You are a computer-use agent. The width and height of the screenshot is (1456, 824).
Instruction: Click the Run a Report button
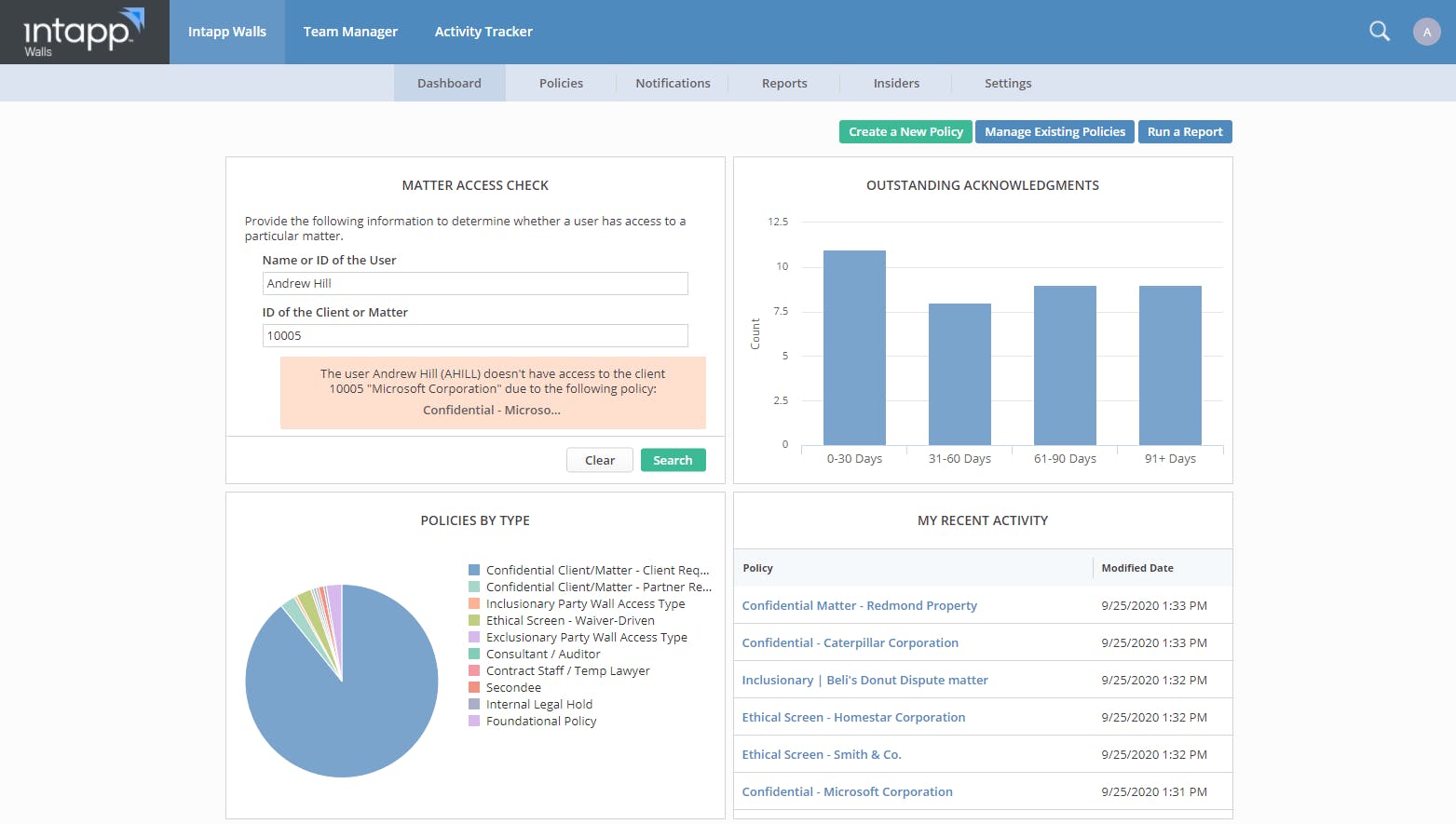pos(1184,132)
